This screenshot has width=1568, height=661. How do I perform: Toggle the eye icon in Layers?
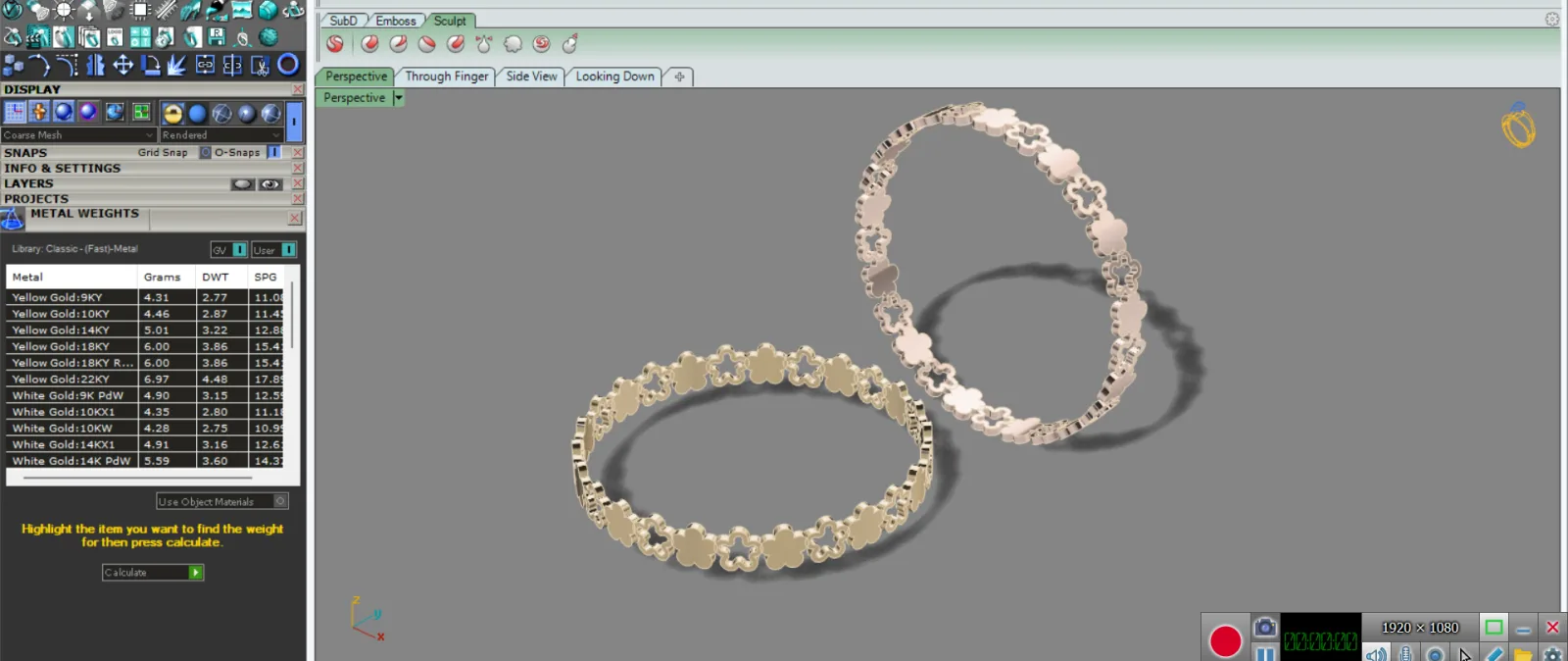click(270, 184)
